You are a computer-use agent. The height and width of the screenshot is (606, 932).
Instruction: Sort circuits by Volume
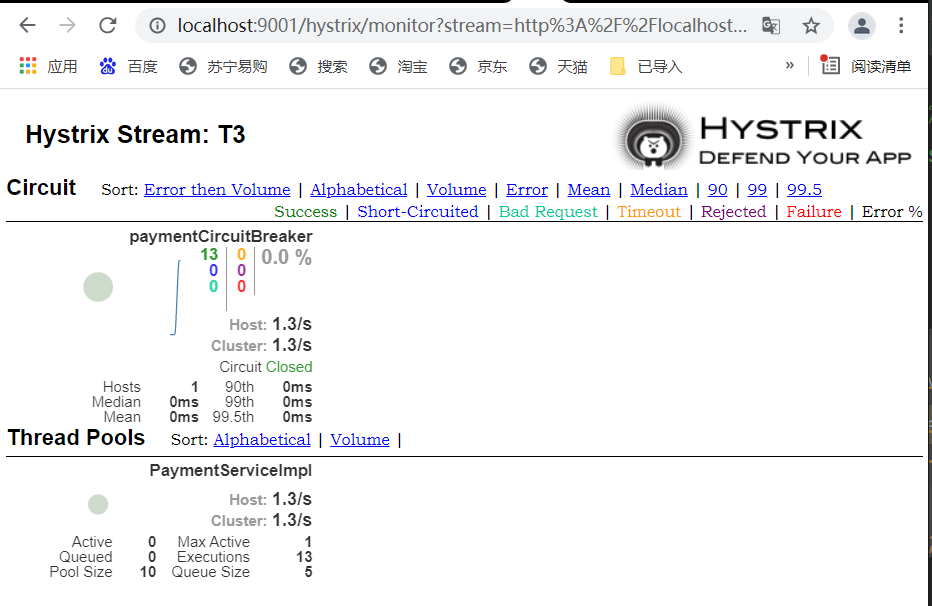tap(456, 190)
